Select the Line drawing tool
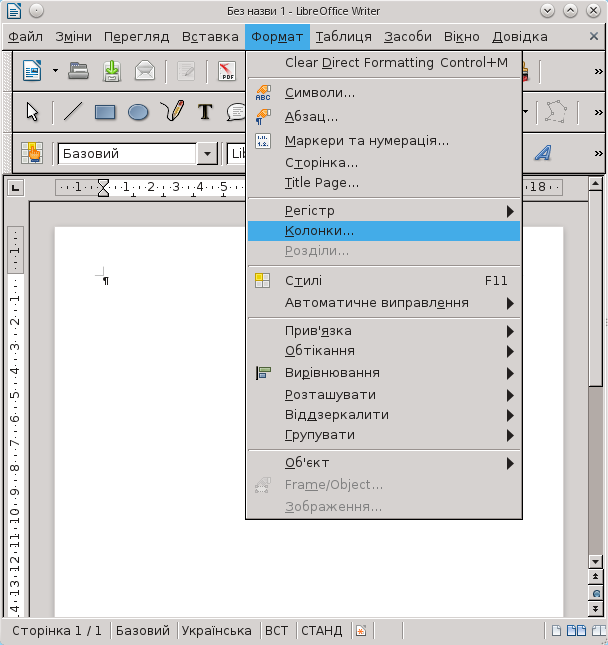Screen dimensions: 608x645 click(73, 112)
